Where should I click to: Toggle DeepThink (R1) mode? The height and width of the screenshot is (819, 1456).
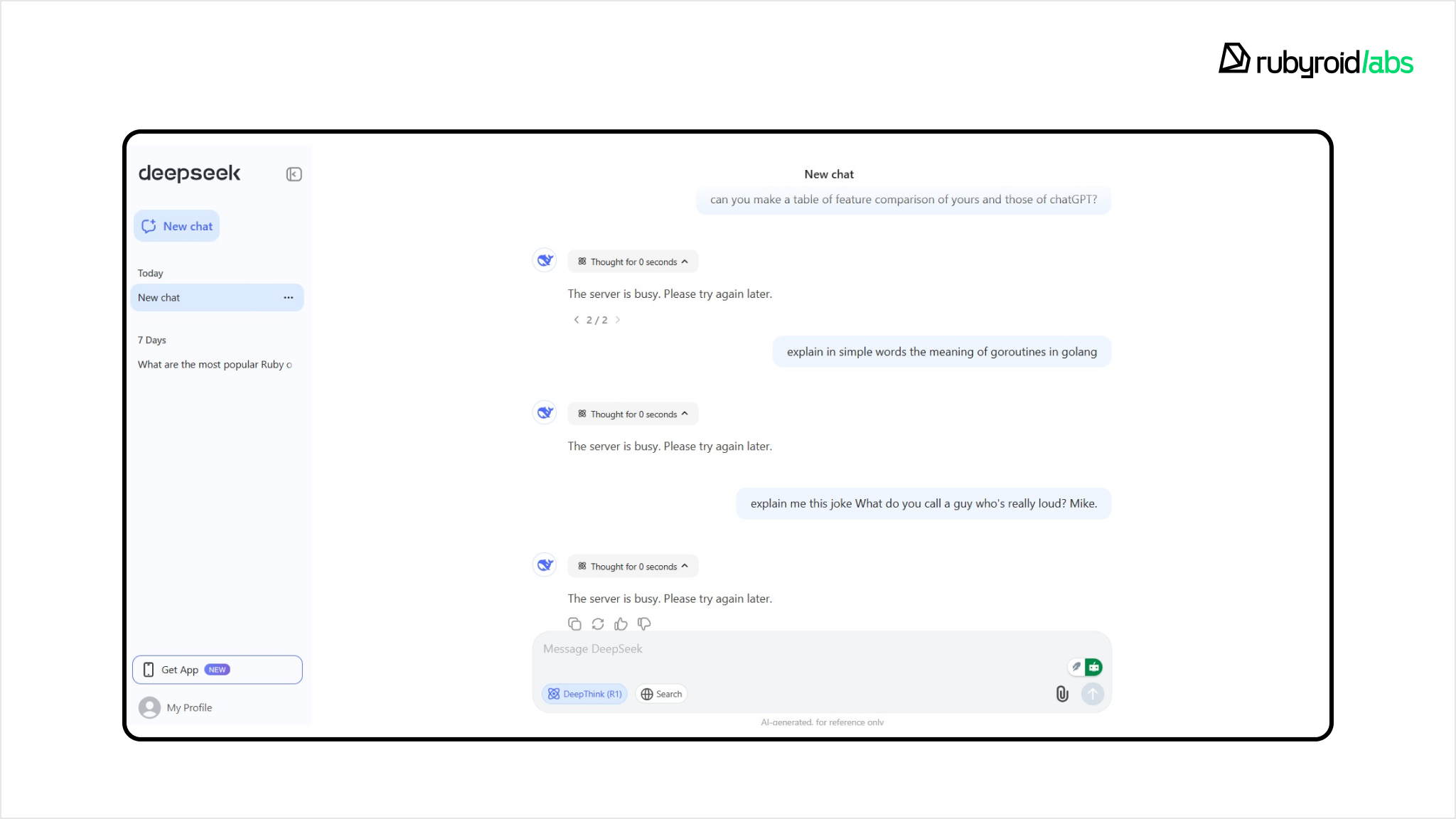click(x=584, y=694)
